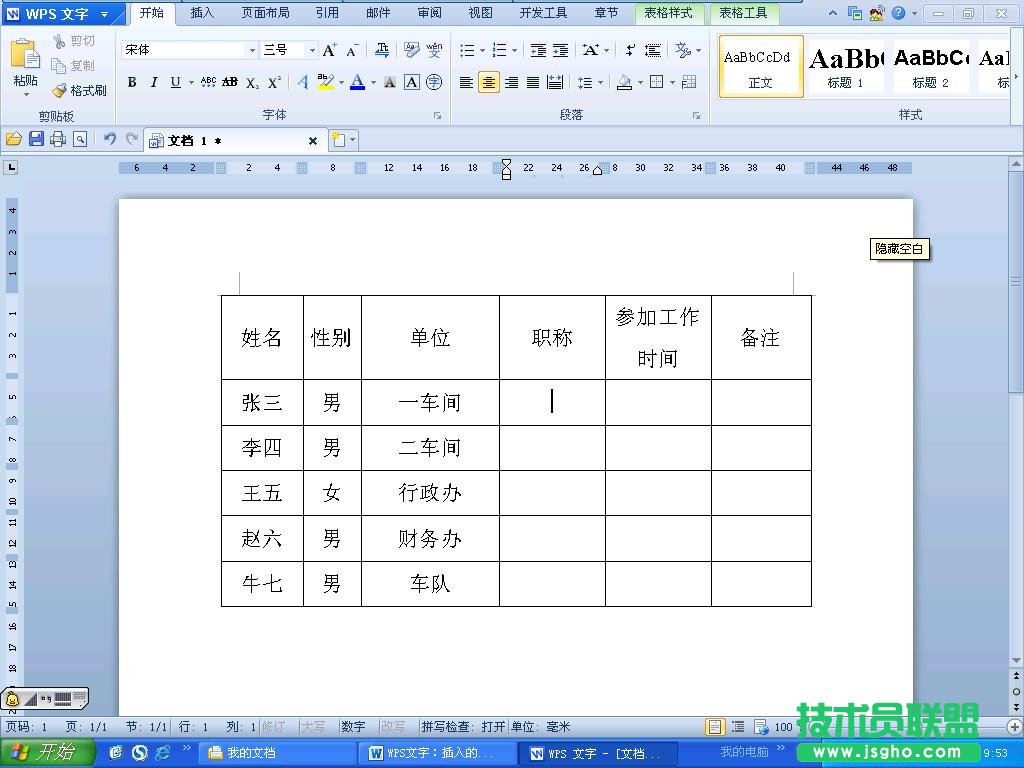Expand the numbered list options
Image resolution: width=1024 pixels, height=768 pixels.
click(x=514, y=50)
